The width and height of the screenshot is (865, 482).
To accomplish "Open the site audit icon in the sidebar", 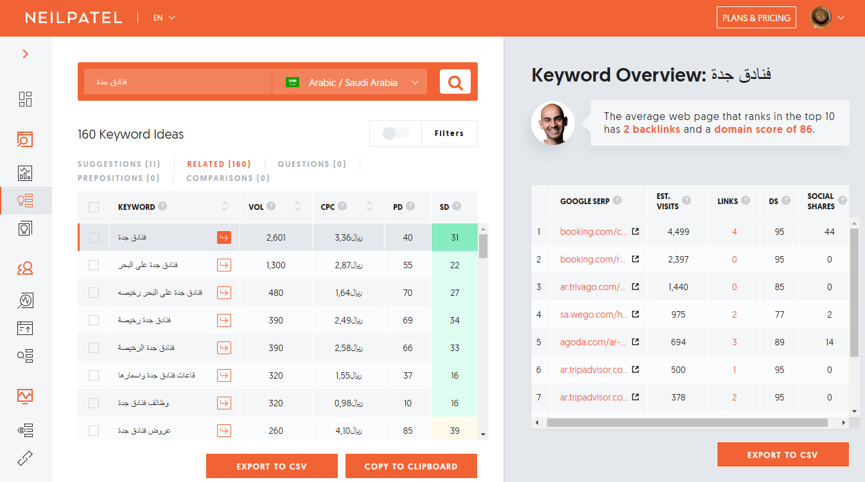I will pyautogui.click(x=25, y=139).
